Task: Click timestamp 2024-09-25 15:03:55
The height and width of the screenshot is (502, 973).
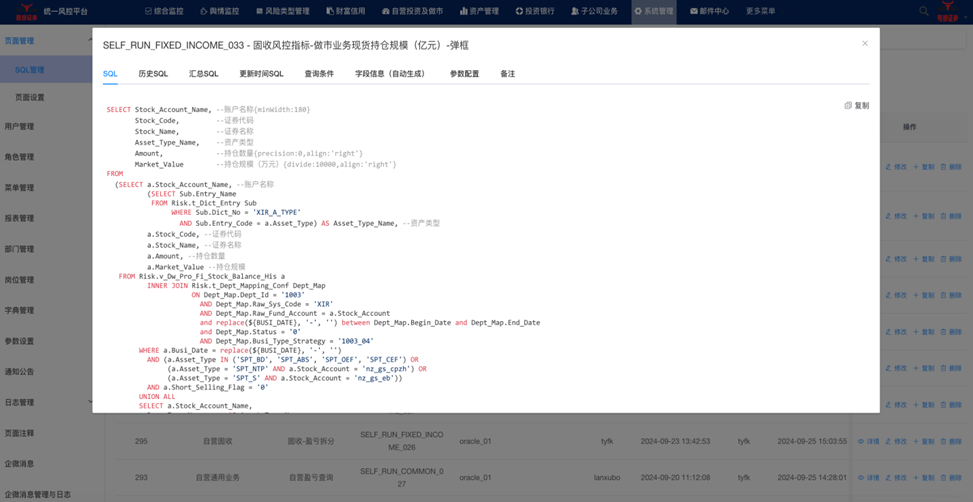Action: [x=812, y=442]
